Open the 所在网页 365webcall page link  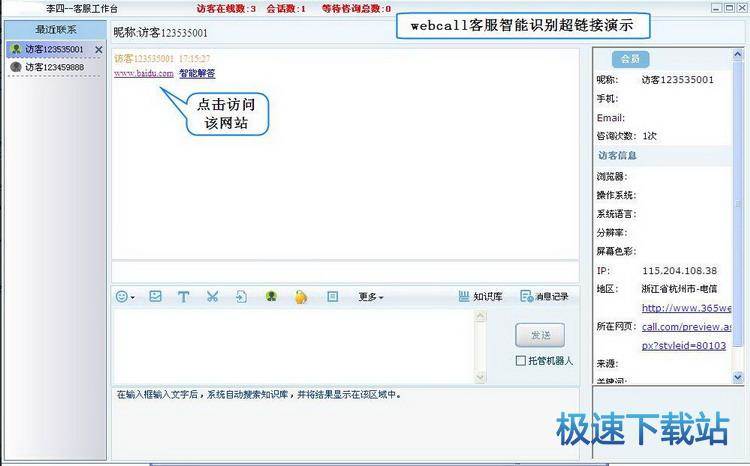[686, 327]
